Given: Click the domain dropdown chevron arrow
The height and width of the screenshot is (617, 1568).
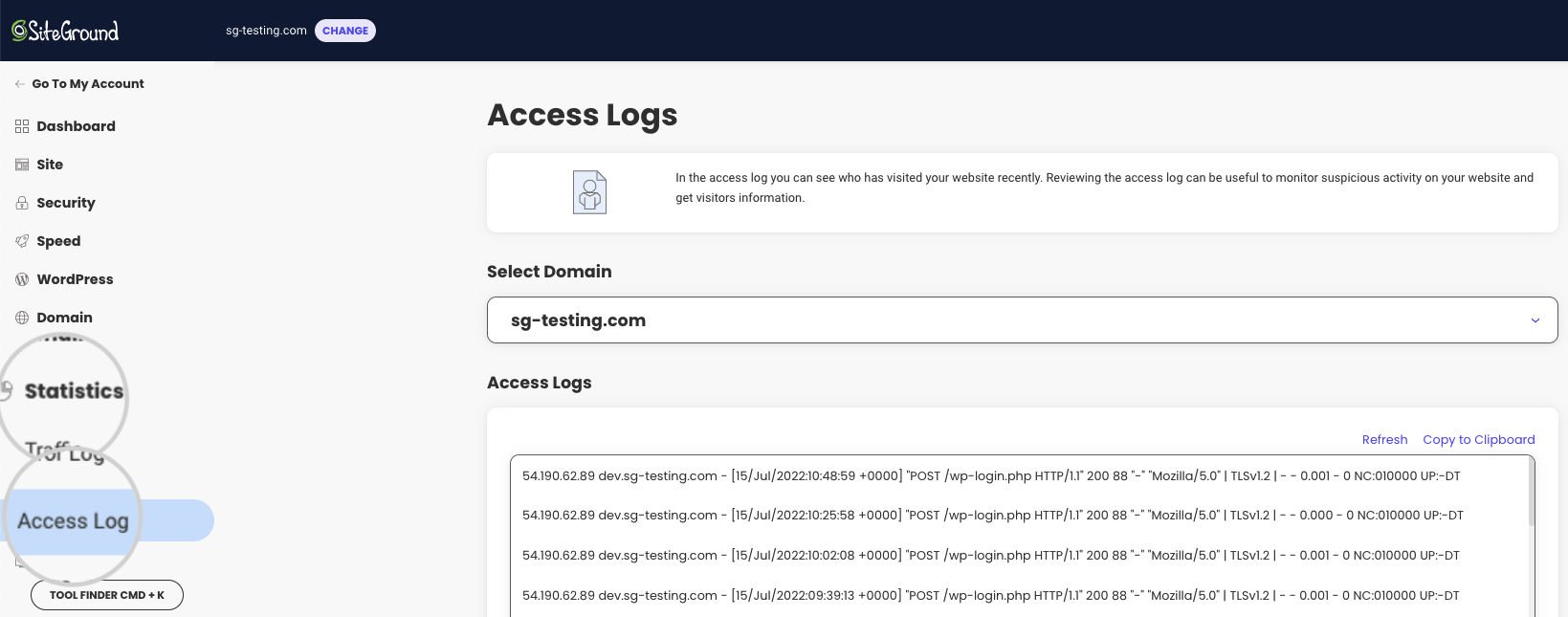Looking at the screenshot, I should pos(1535,320).
